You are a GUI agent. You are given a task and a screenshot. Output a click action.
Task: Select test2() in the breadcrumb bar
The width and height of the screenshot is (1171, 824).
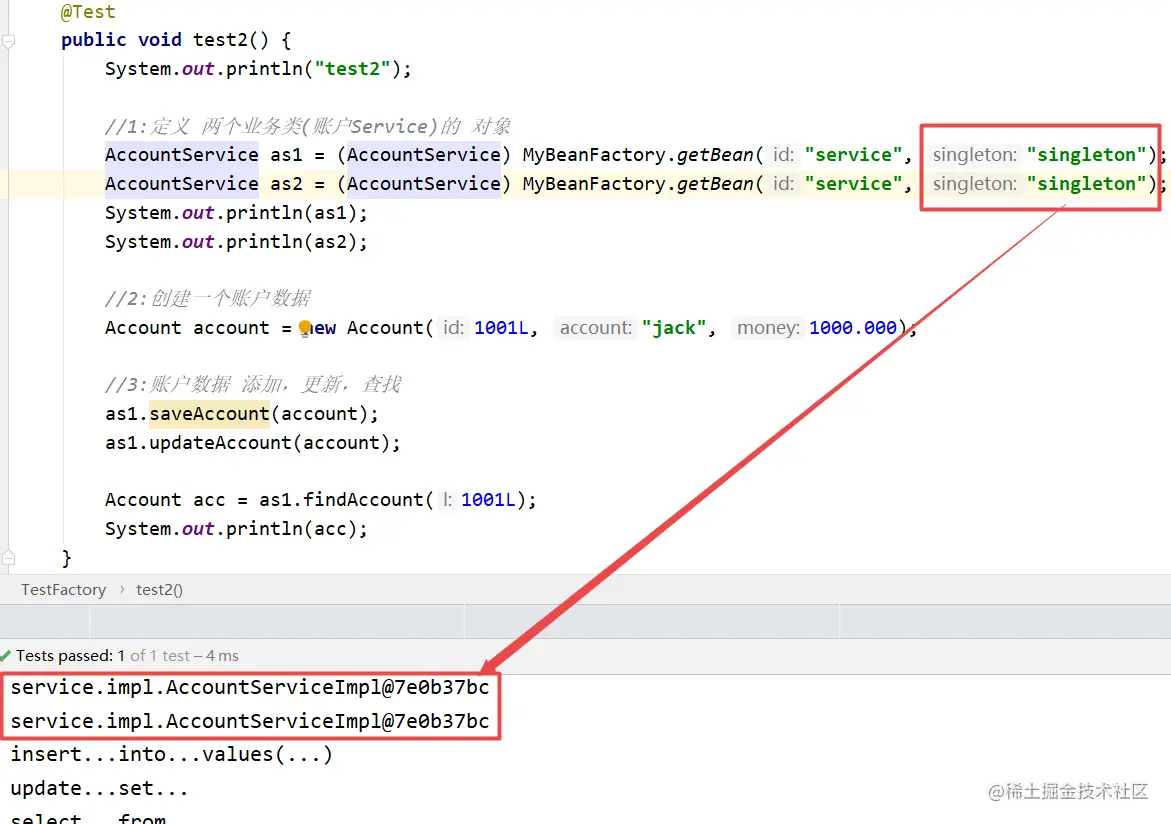159,590
